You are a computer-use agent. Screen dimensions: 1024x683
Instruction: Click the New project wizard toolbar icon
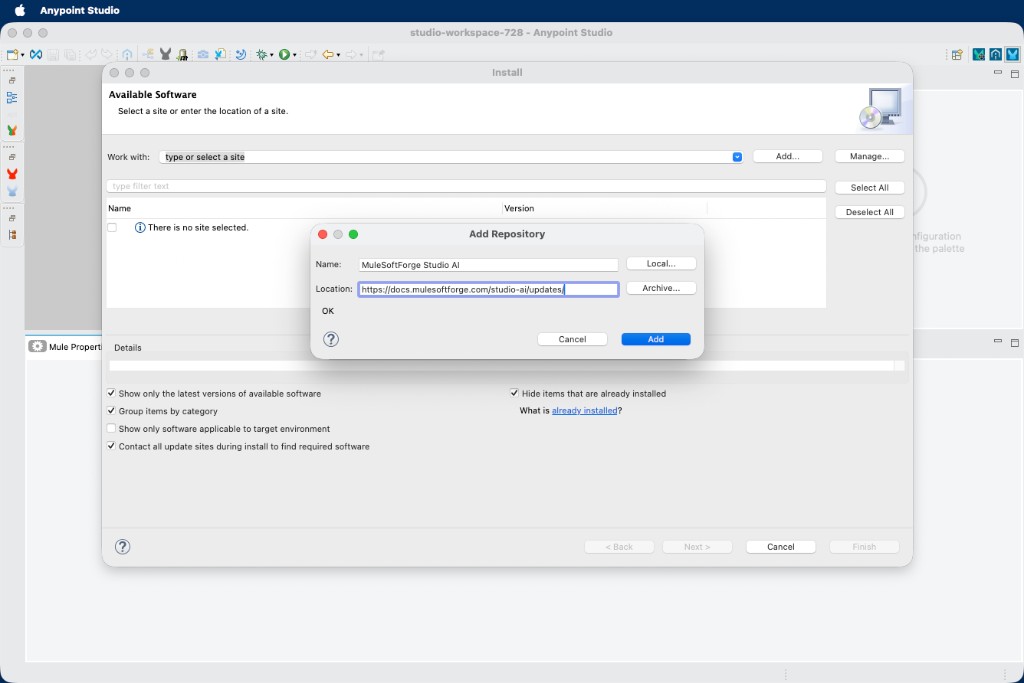(x=12, y=55)
